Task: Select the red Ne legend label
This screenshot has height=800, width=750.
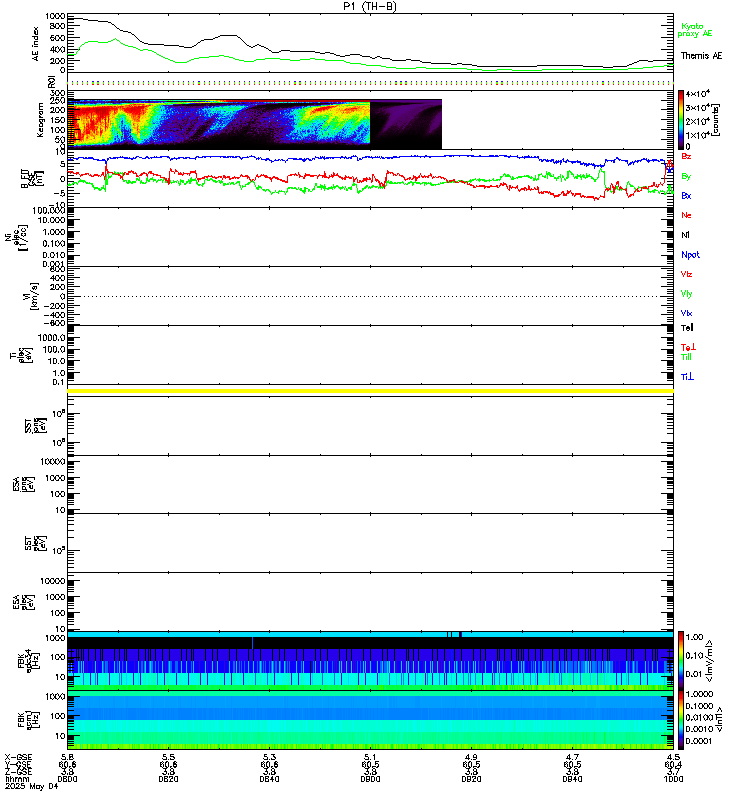Action: coord(686,215)
